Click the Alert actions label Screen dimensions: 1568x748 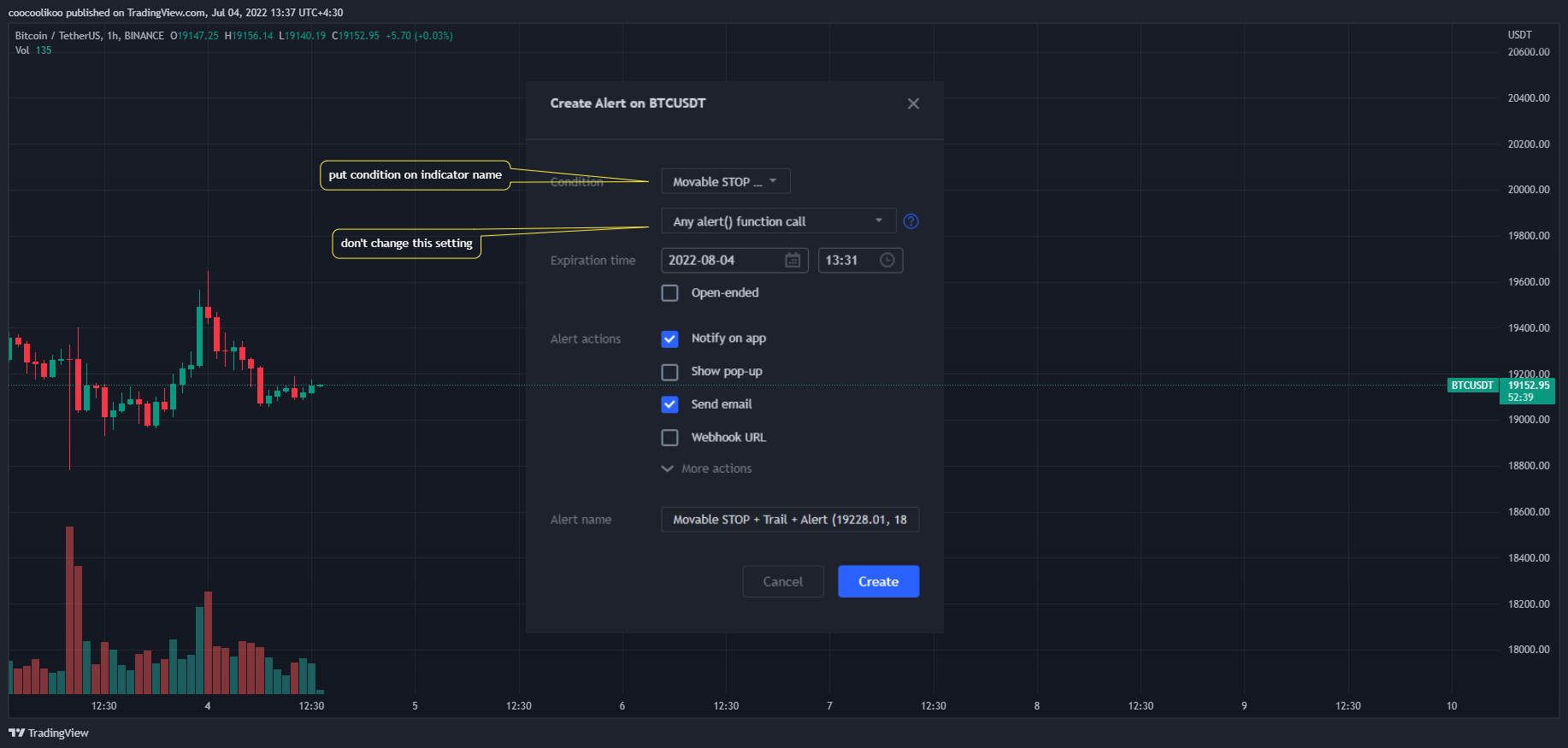(586, 339)
